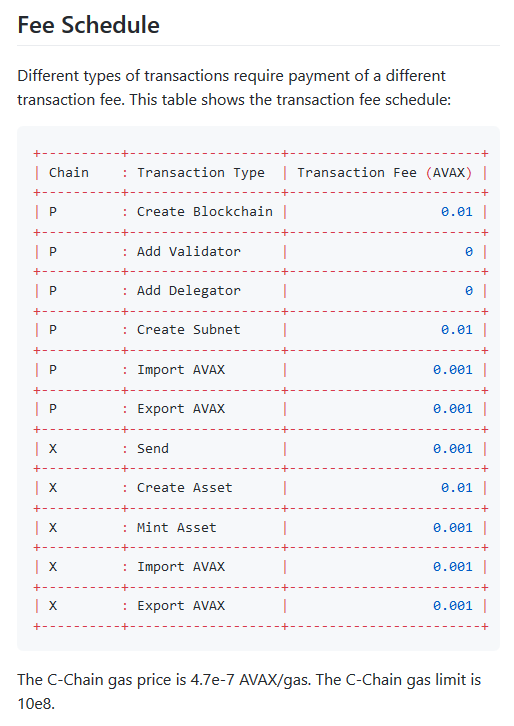The height and width of the screenshot is (726, 514).
Task: Click the '4.7e-7 AVAX/gas' gas price text
Action: (x=250, y=680)
